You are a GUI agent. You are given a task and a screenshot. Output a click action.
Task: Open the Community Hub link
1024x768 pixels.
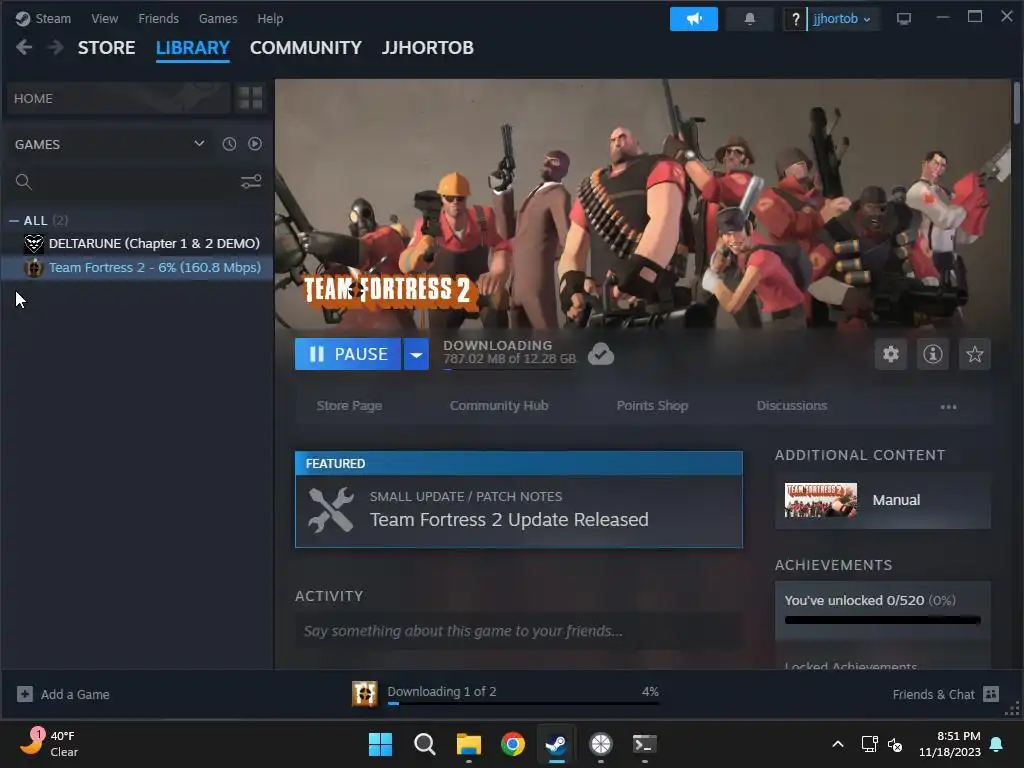(x=499, y=406)
